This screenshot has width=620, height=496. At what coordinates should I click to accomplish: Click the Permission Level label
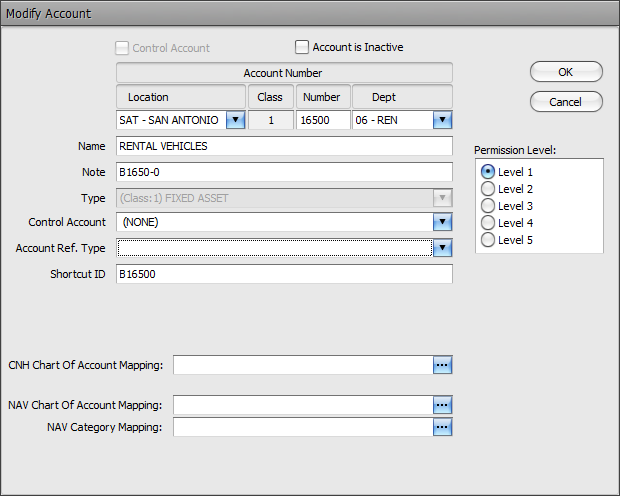(515, 150)
